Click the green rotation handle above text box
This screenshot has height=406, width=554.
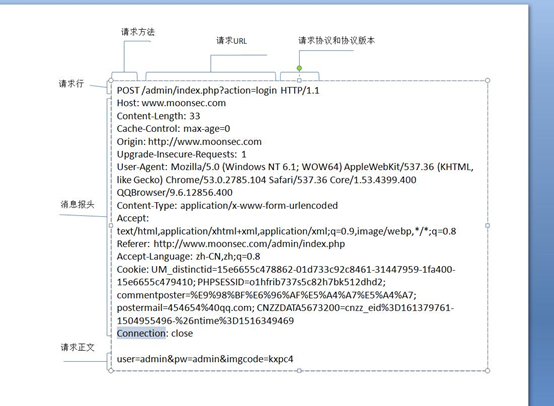(x=299, y=68)
